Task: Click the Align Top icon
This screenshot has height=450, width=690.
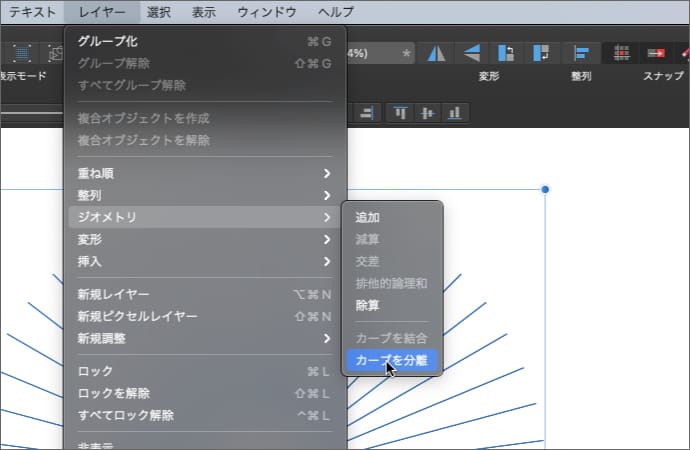Action: point(401,113)
